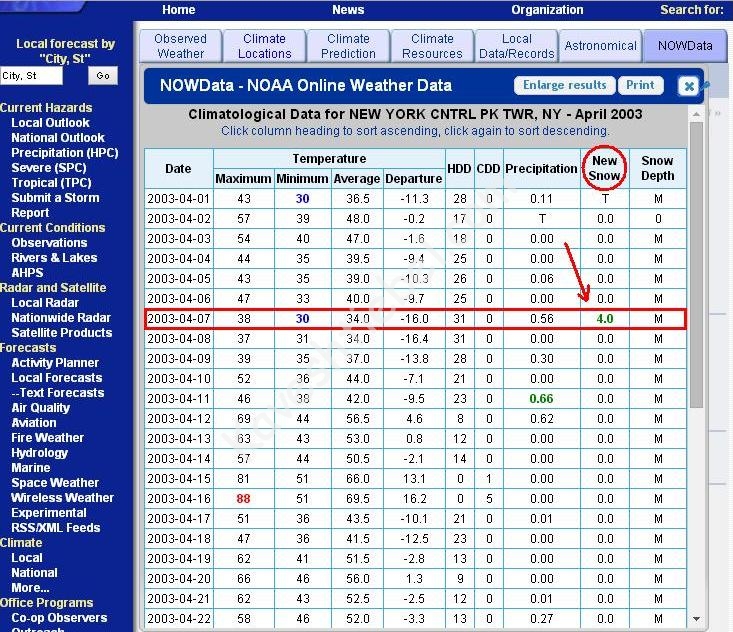Click the Enlarge results button

(x=564, y=85)
